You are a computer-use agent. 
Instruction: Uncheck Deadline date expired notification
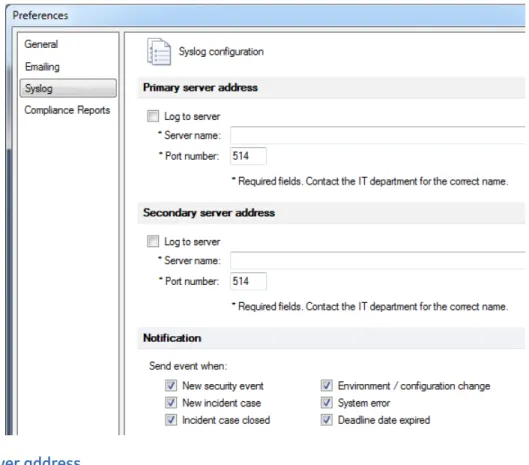327,420
